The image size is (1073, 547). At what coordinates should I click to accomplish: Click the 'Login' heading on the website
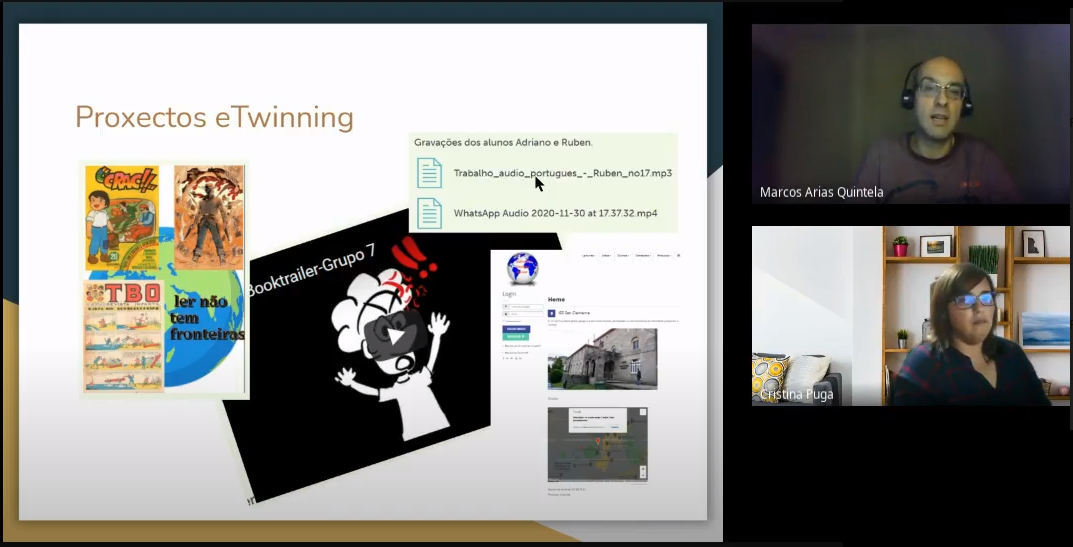pyautogui.click(x=509, y=294)
